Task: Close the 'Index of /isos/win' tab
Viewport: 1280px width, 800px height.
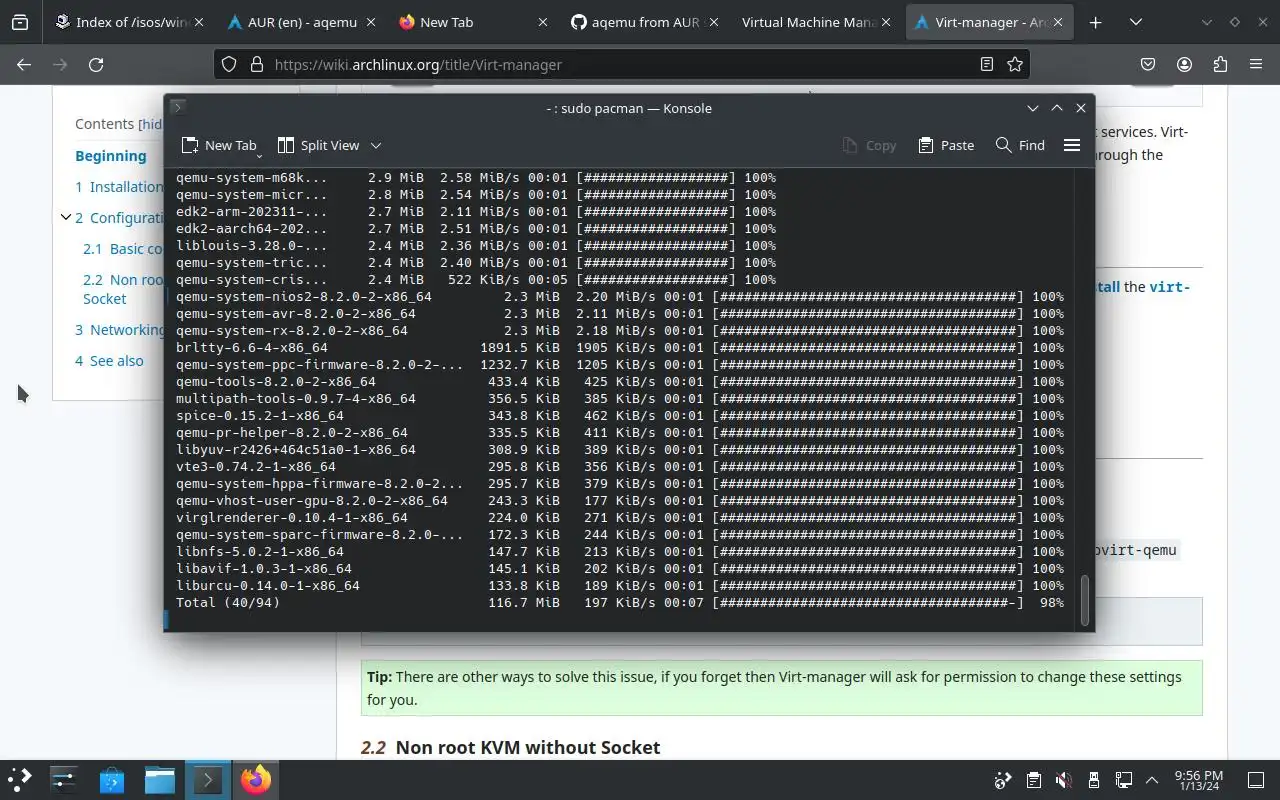Action: tap(199, 22)
